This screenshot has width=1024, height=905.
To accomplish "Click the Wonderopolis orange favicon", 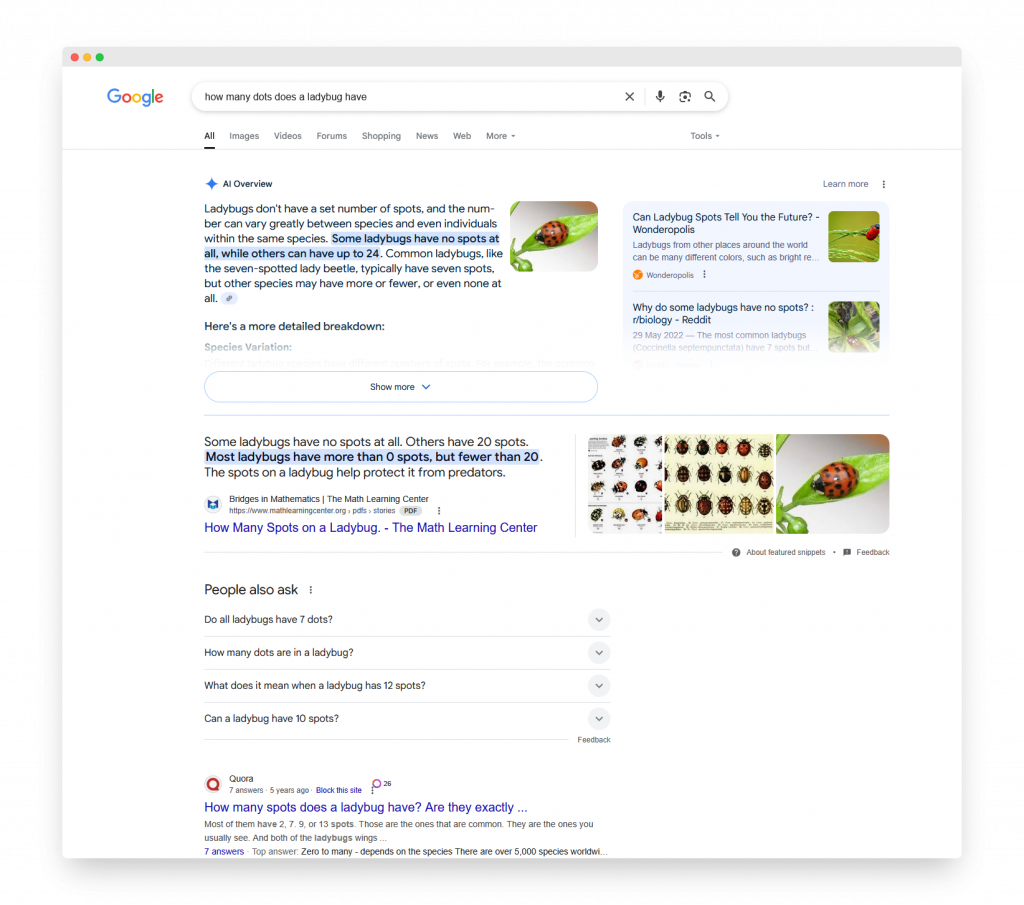I will pos(637,275).
